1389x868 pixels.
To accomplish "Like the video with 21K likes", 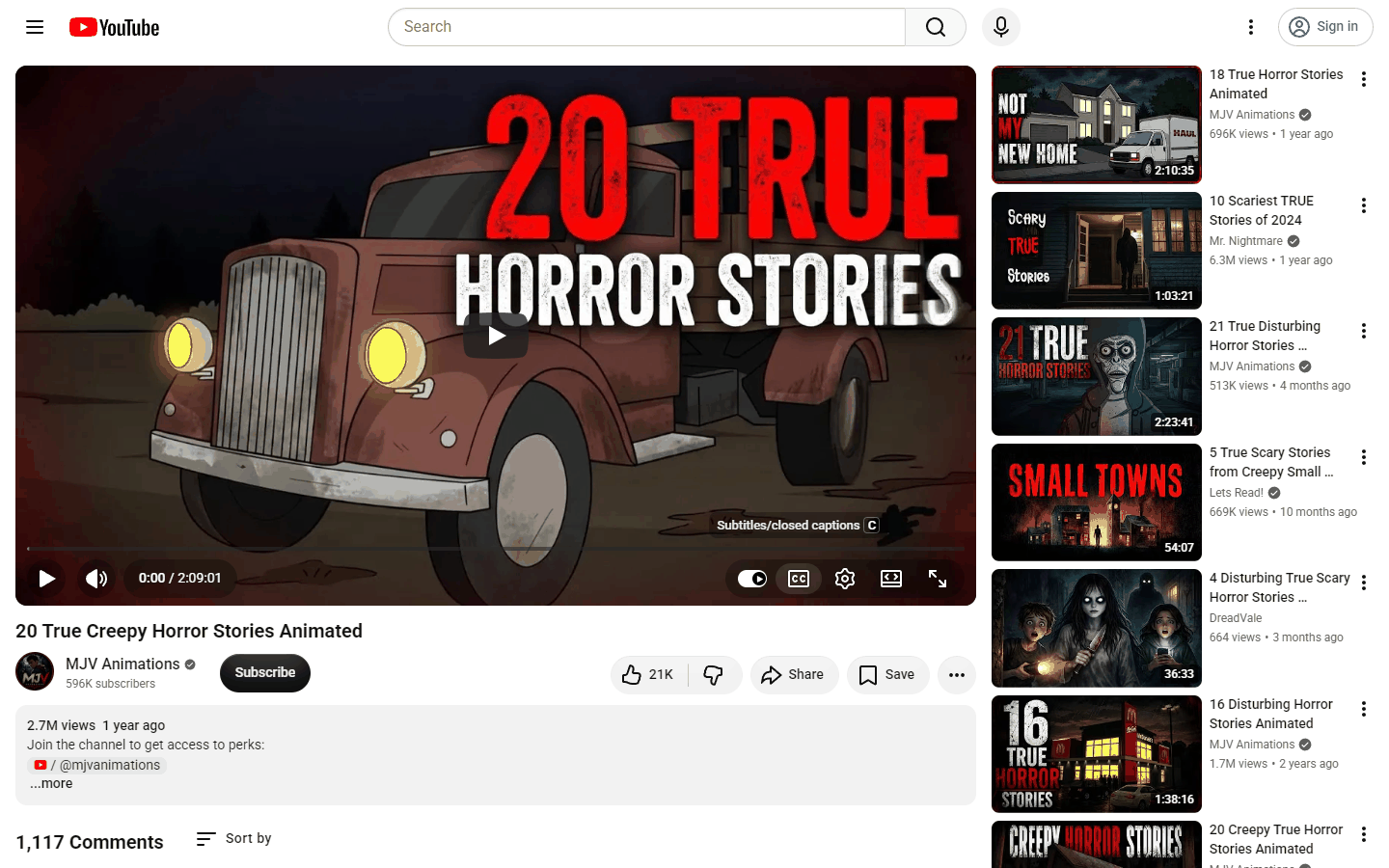I will click(x=649, y=675).
